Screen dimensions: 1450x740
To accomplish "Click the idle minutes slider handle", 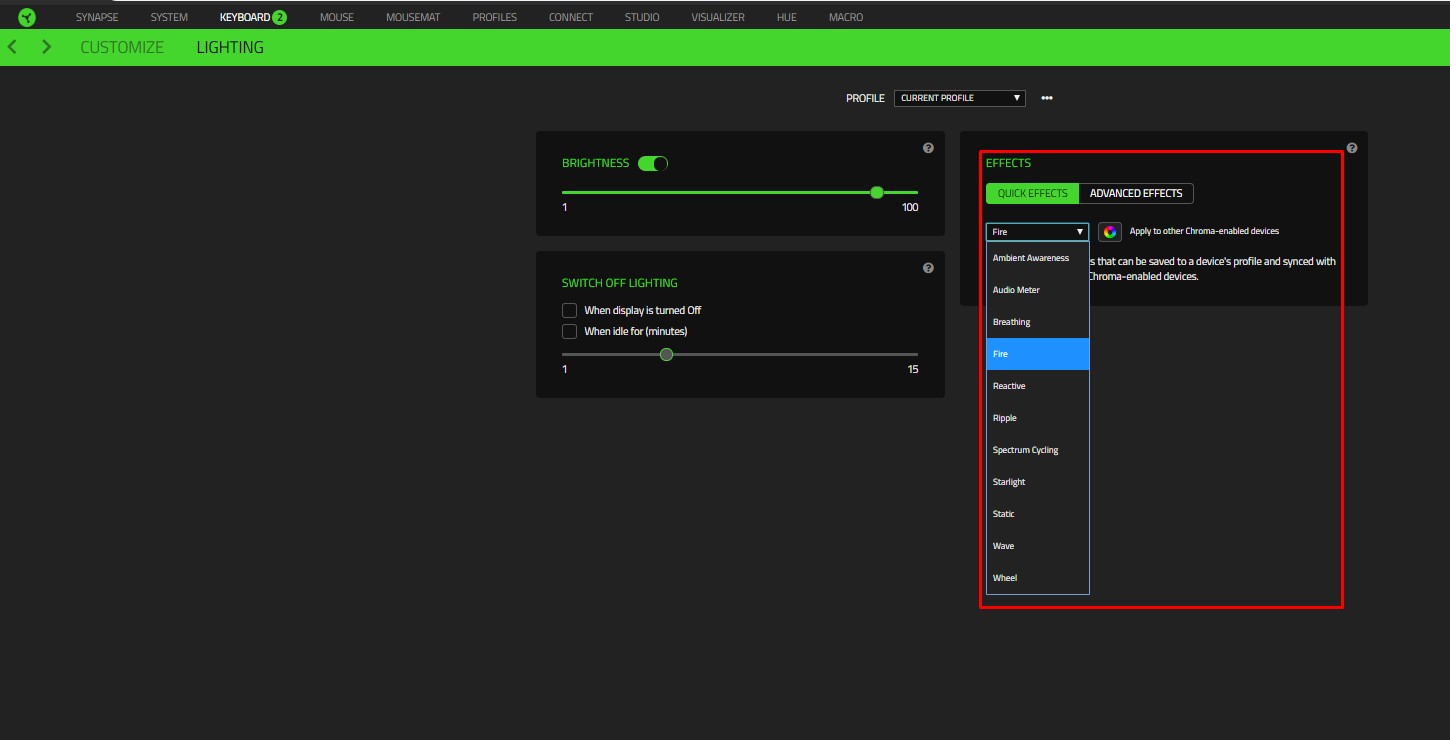I will [667, 354].
